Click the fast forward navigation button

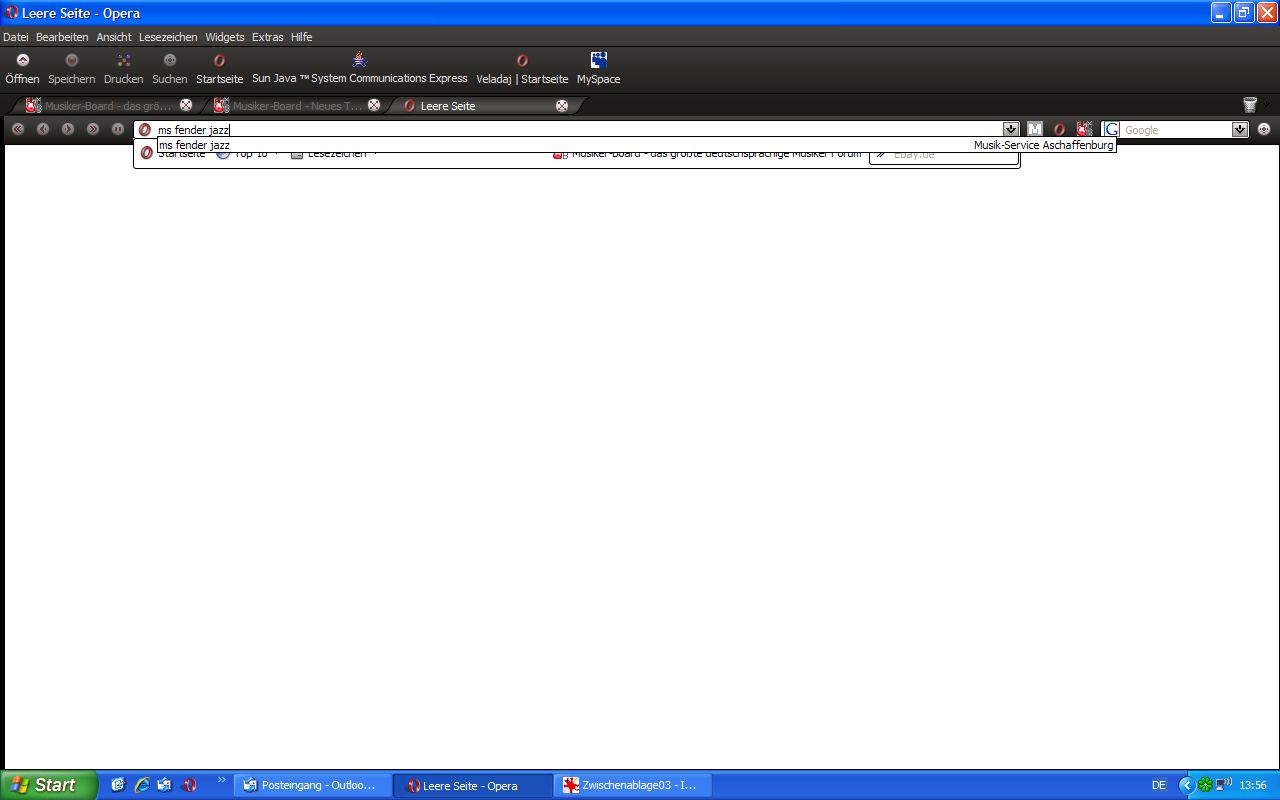[x=93, y=129]
